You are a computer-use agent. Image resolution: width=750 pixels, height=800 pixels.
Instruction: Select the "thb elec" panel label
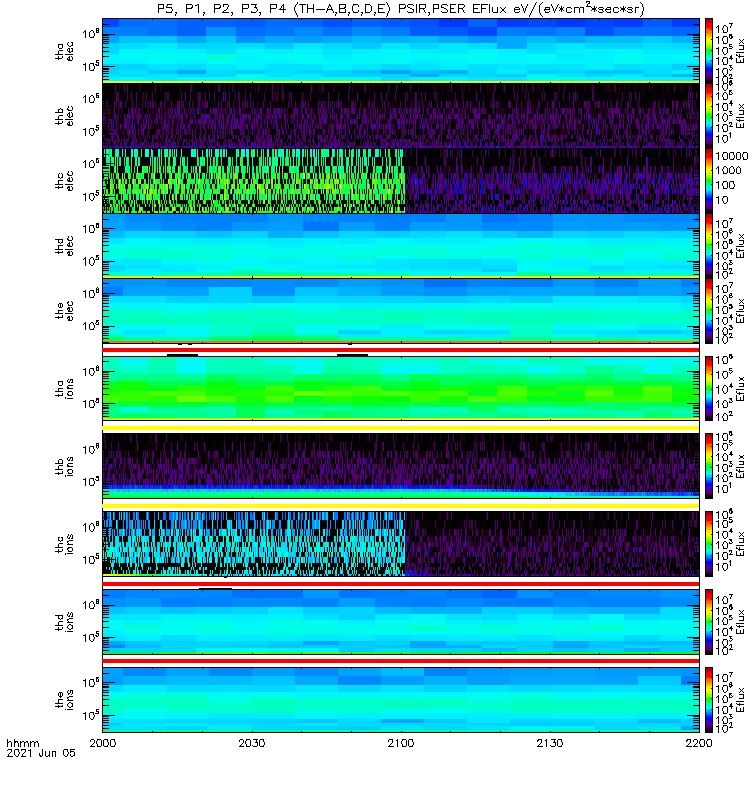point(64,116)
